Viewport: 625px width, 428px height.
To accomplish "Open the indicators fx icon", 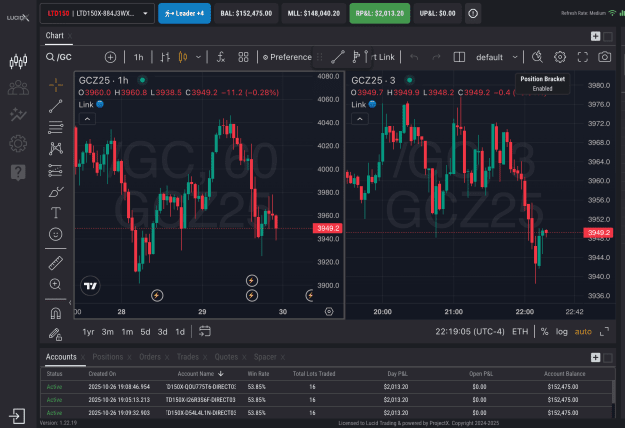I will point(221,57).
